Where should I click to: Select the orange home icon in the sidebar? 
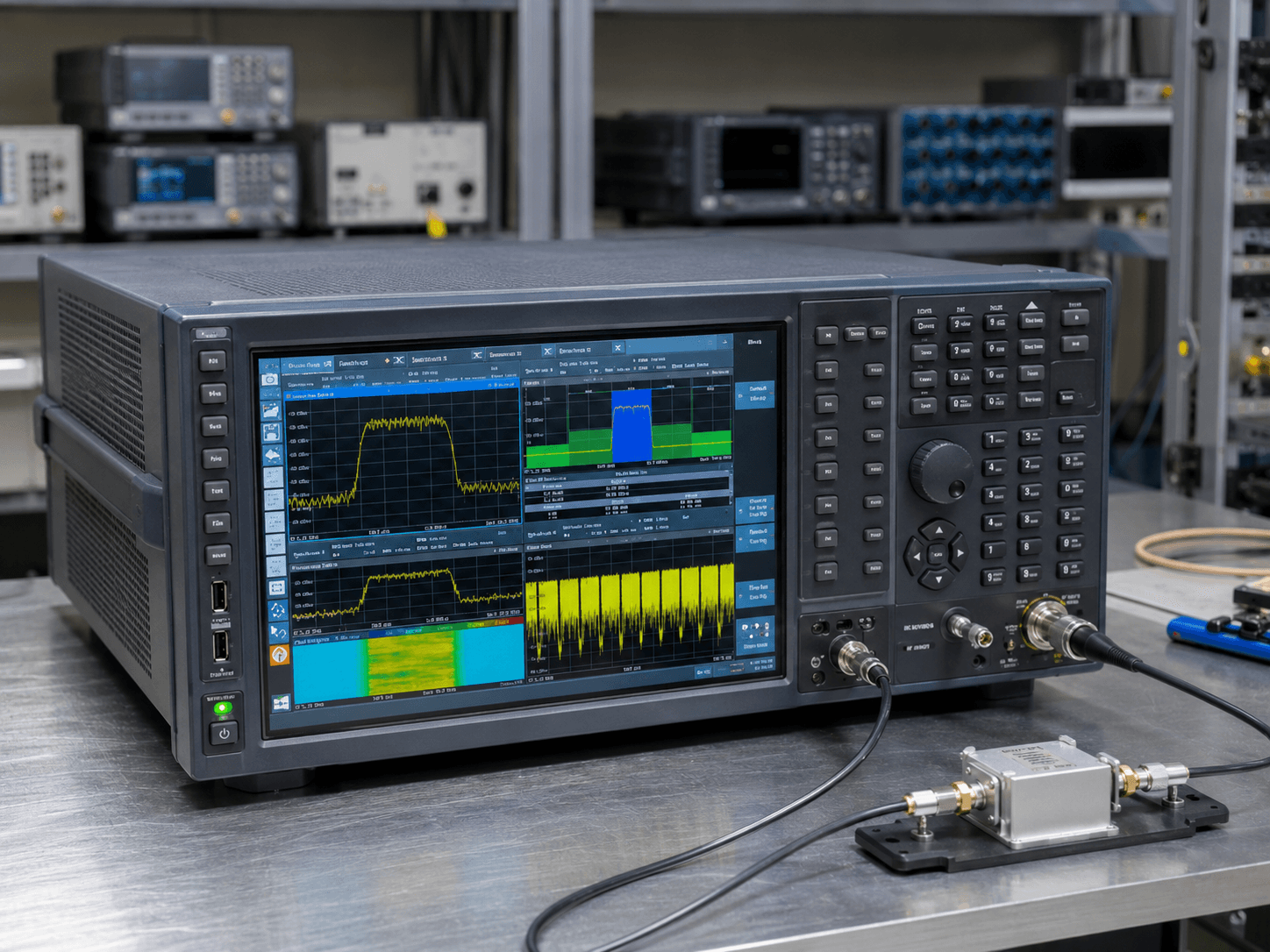[279, 654]
